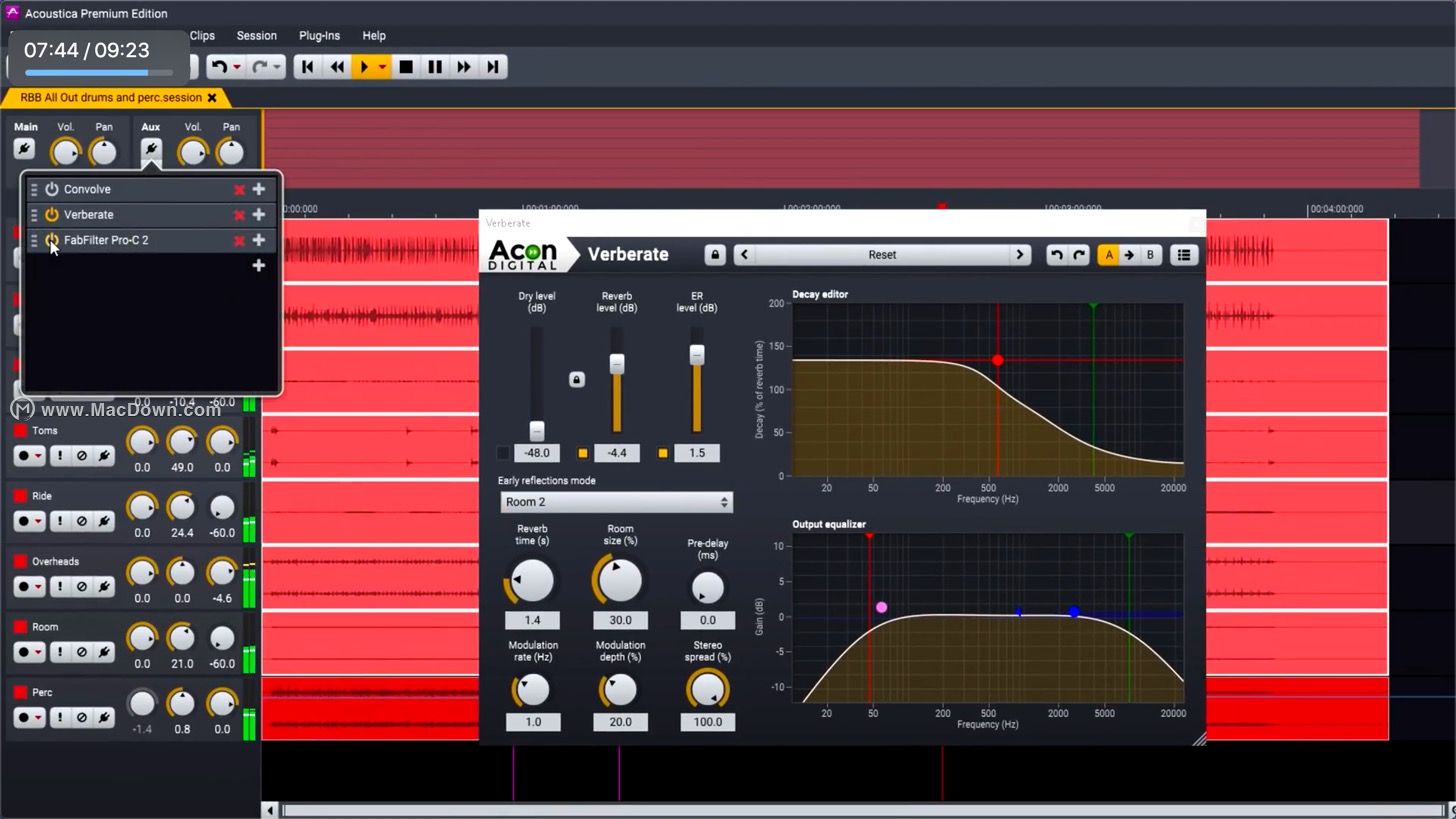Viewport: 1456px width, 819px height.
Task: Click the Toms track red color square
Action: click(20, 431)
